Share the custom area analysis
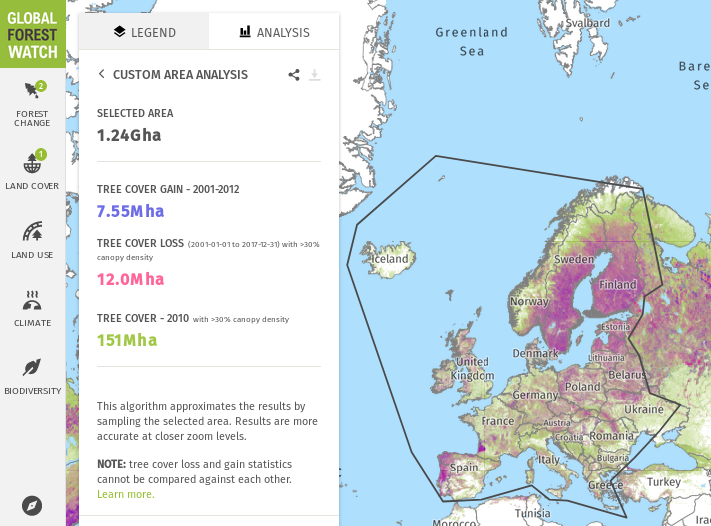 (x=294, y=75)
